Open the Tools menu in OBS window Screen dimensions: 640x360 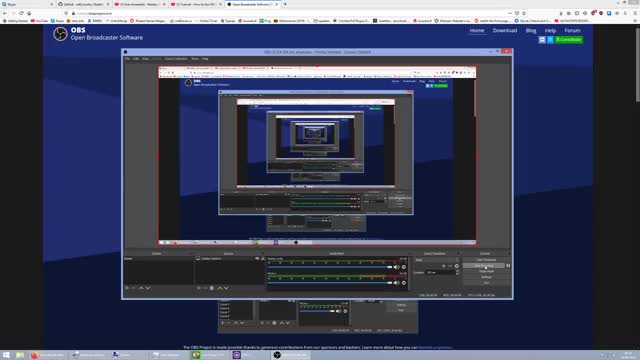(x=195, y=59)
